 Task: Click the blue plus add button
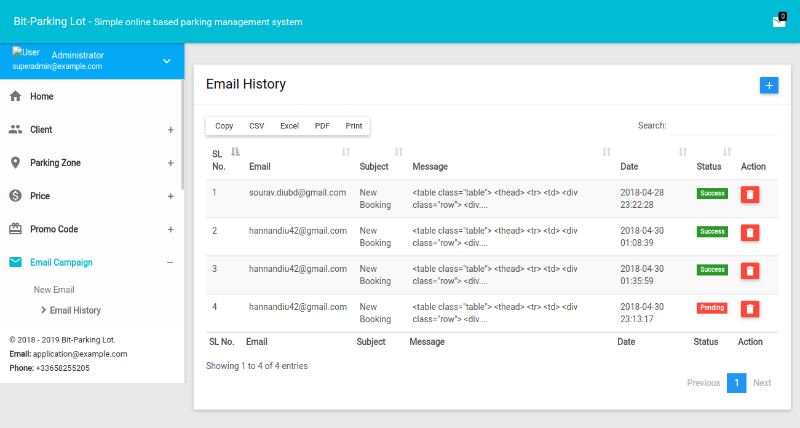pos(769,85)
